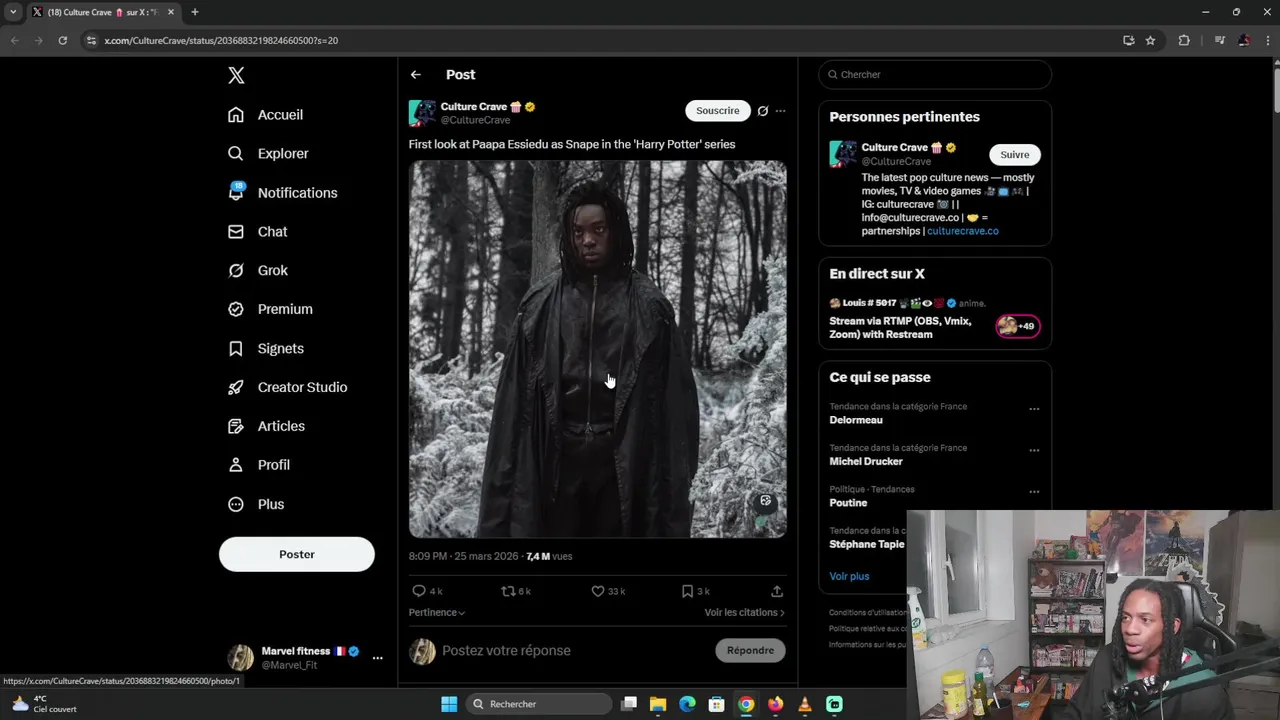Image resolution: width=1280 pixels, height=720 pixels.
Task: Open @CultureCrave handle on the post
Action: 475,120
